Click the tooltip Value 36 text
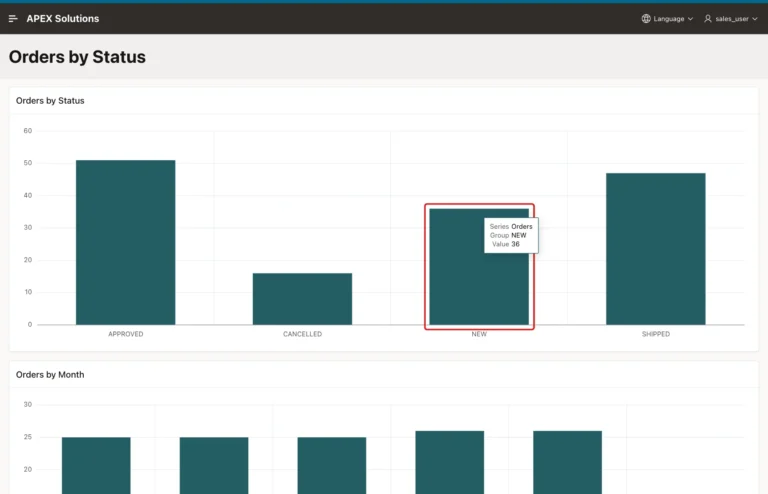 [x=506, y=244]
